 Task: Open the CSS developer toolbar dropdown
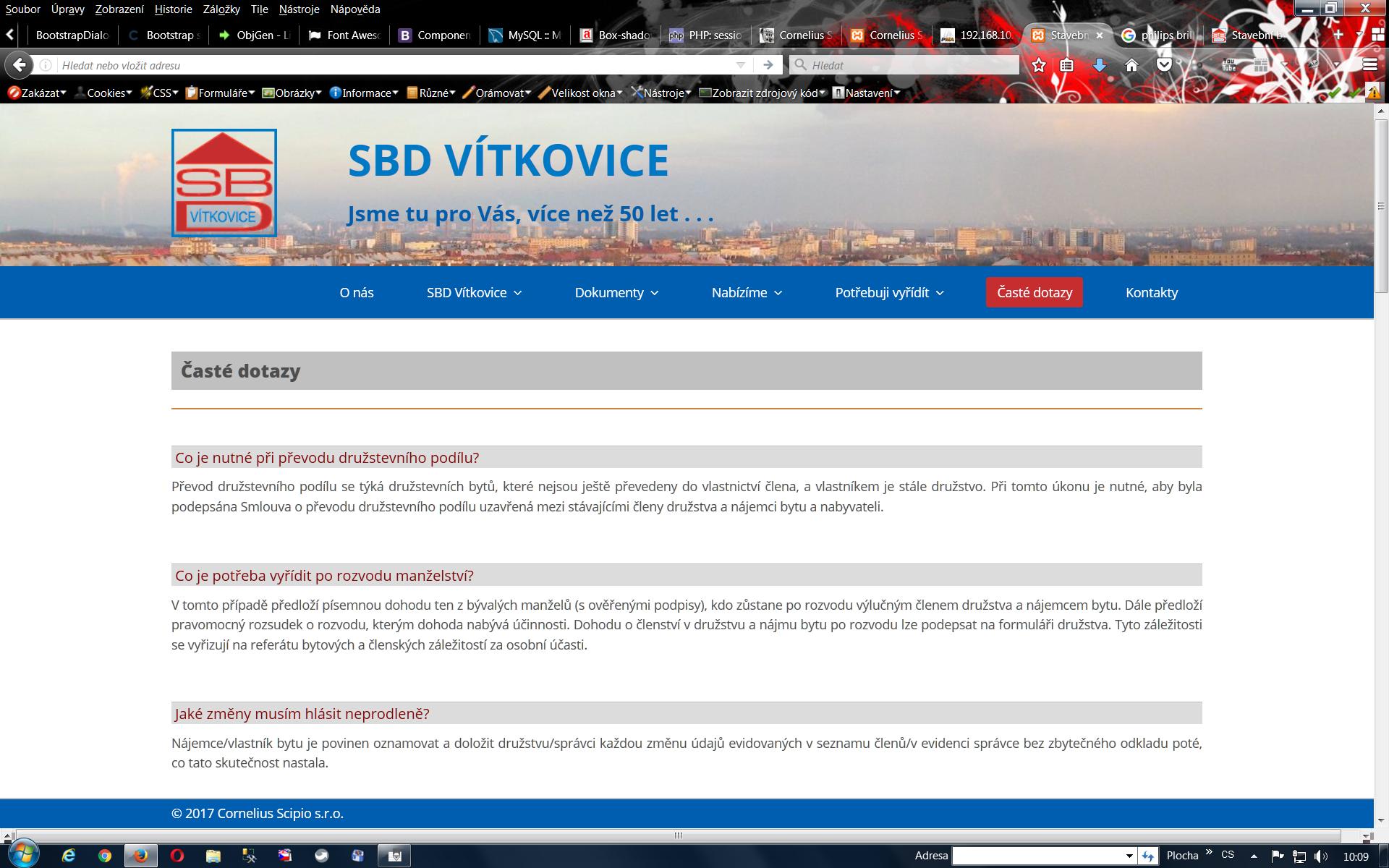[x=160, y=93]
